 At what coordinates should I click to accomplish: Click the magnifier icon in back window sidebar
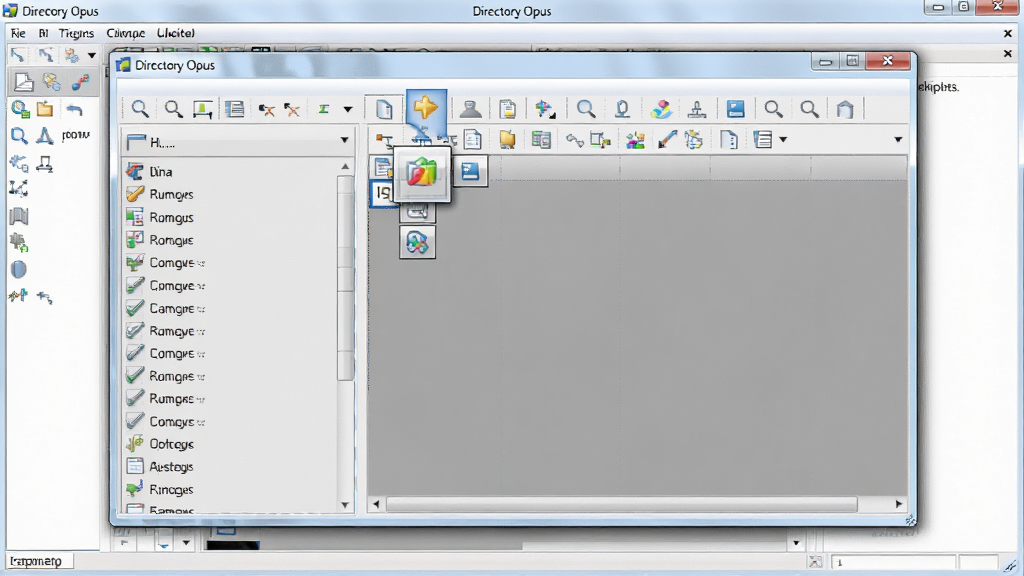pyautogui.click(x=19, y=136)
